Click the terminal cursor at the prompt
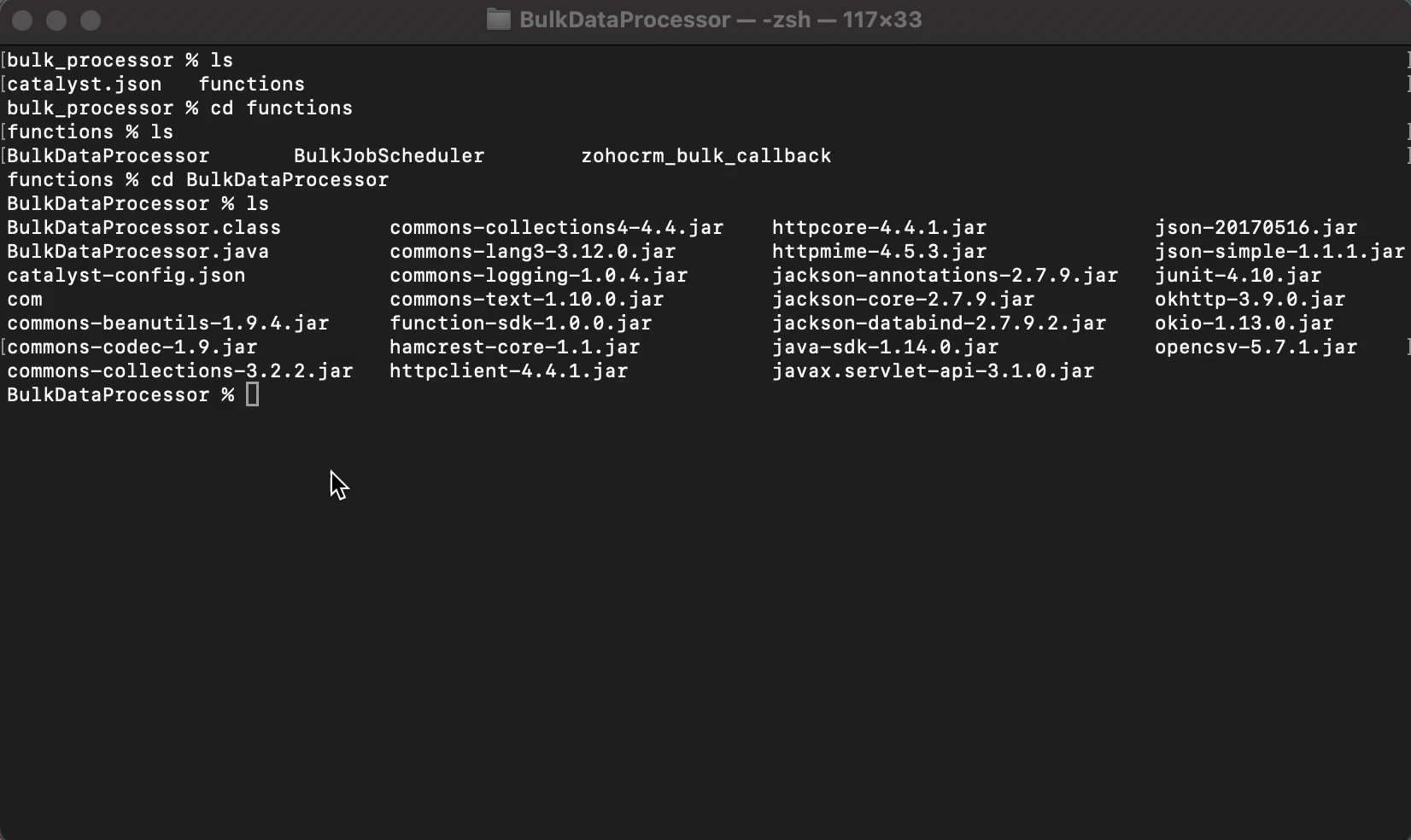Viewport: 1411px width, 840px height. coord(252,394)
